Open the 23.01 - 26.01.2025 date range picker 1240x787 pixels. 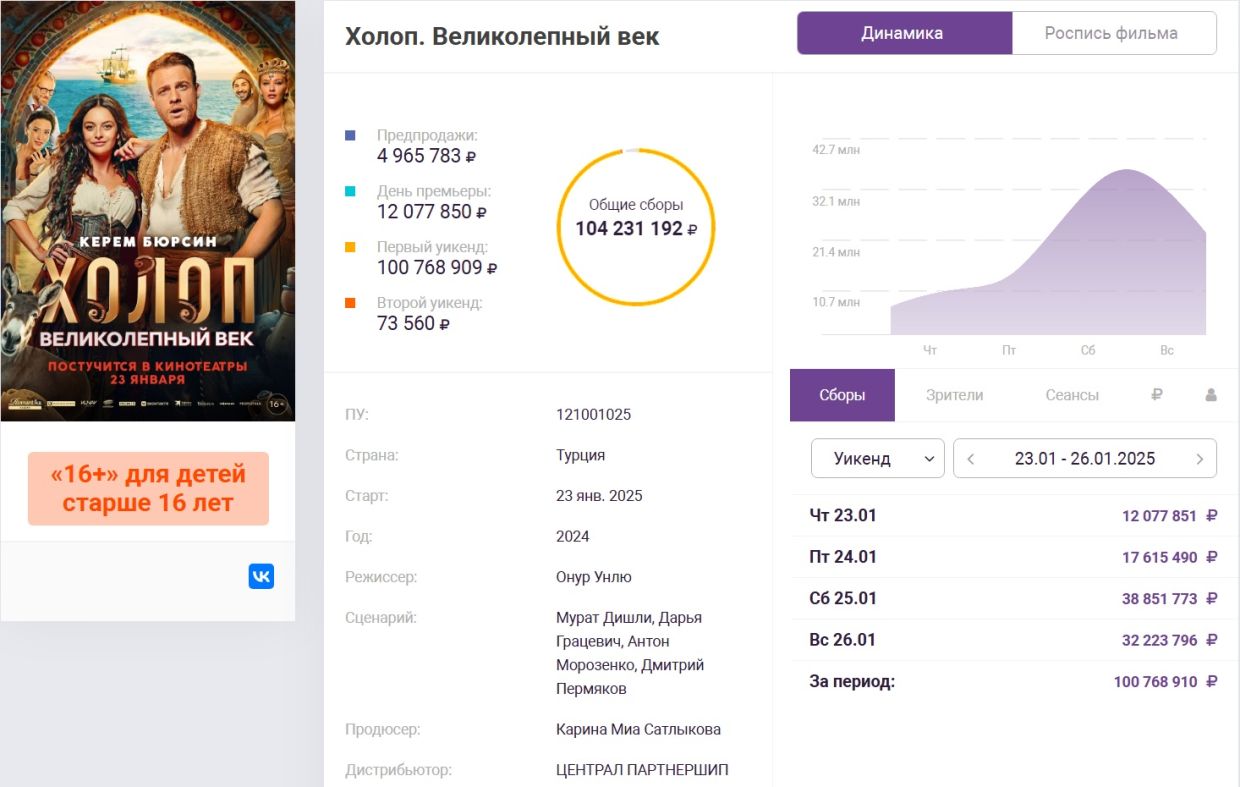pos(1084,459)
